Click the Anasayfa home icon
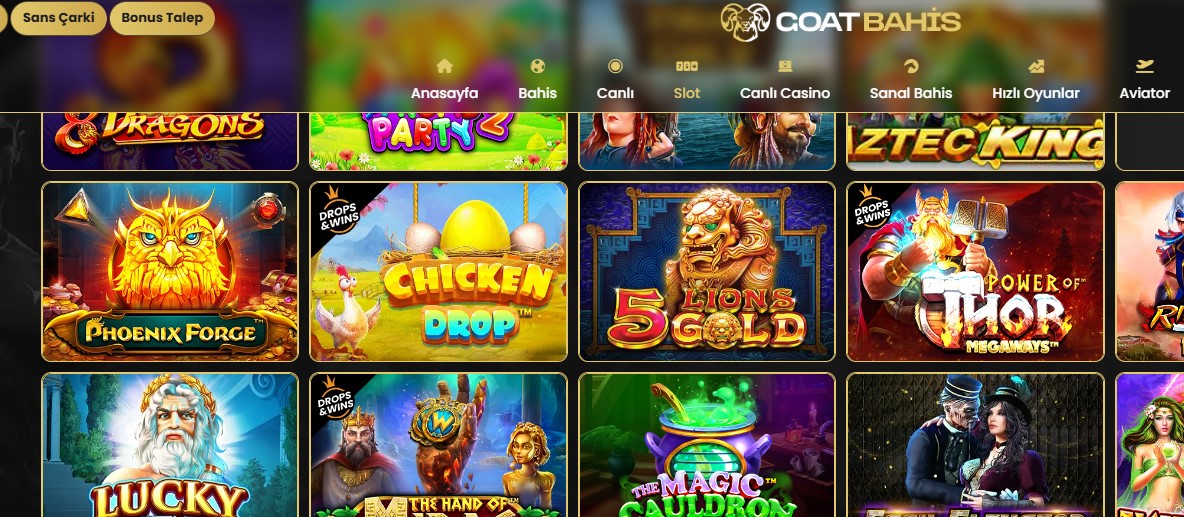 pos(445,66)
